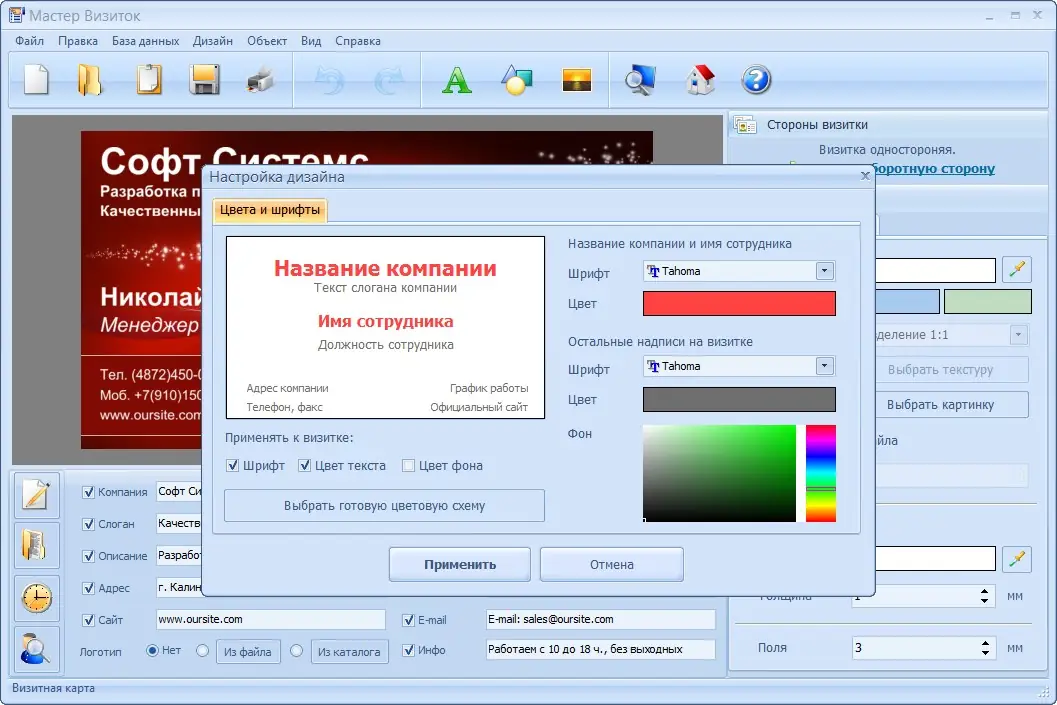Expand the деление 1:1 dropdown
This screenshot has width=1057, height=705.
[1019, 334]
